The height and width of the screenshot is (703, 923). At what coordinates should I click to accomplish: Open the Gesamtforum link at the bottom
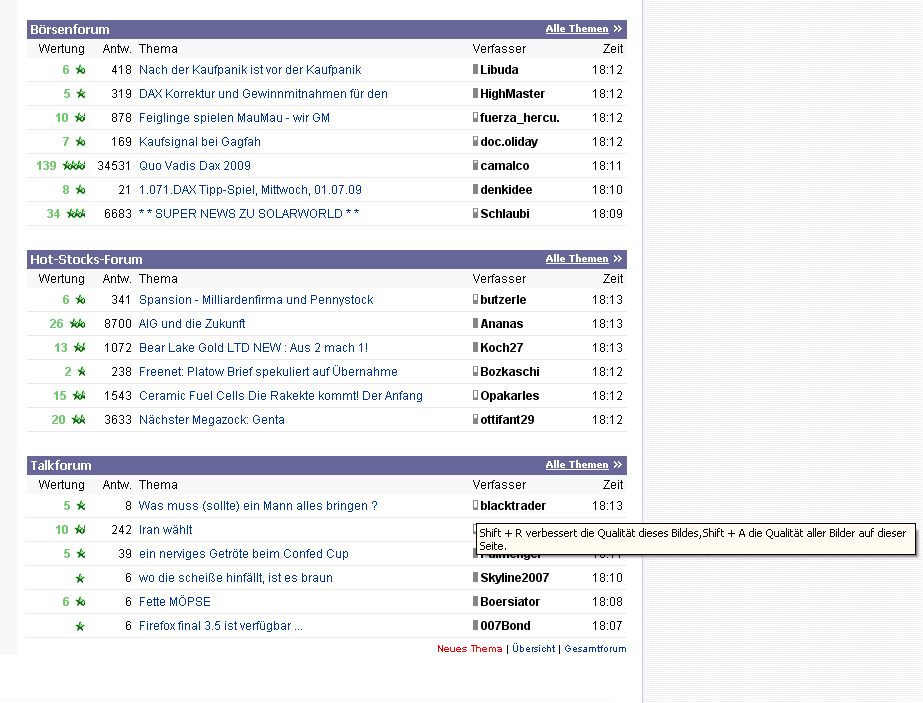(595, 649)
